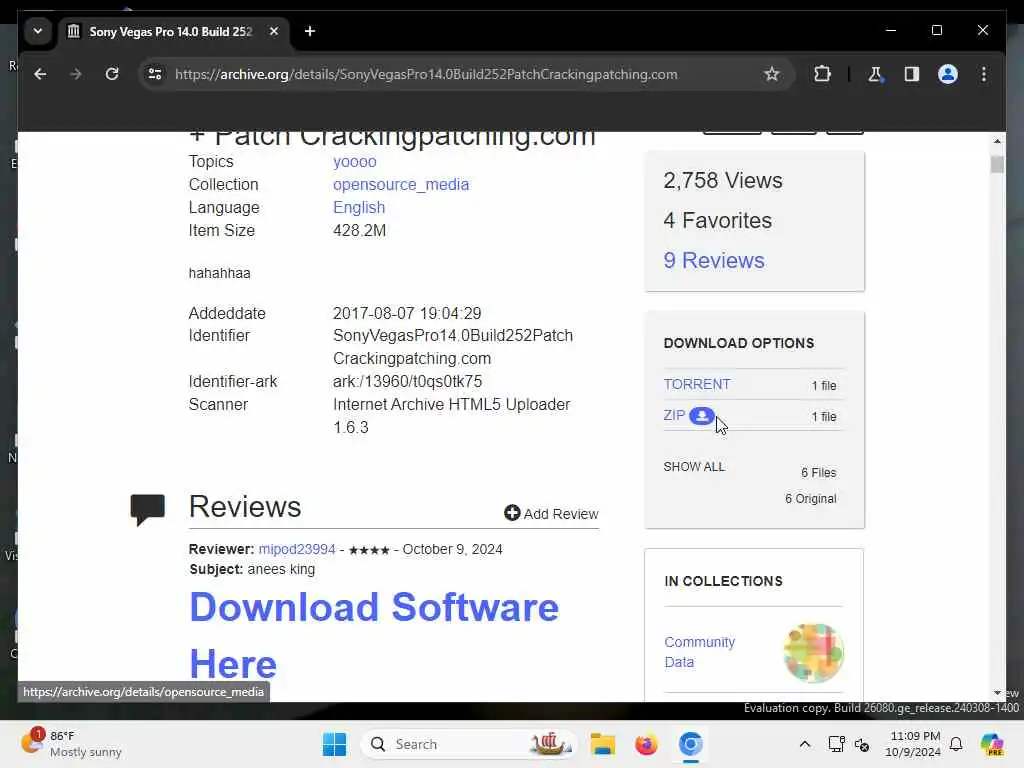1024x768 pixels.
Task: Click the address bar URL
Action: pos(426,74)
